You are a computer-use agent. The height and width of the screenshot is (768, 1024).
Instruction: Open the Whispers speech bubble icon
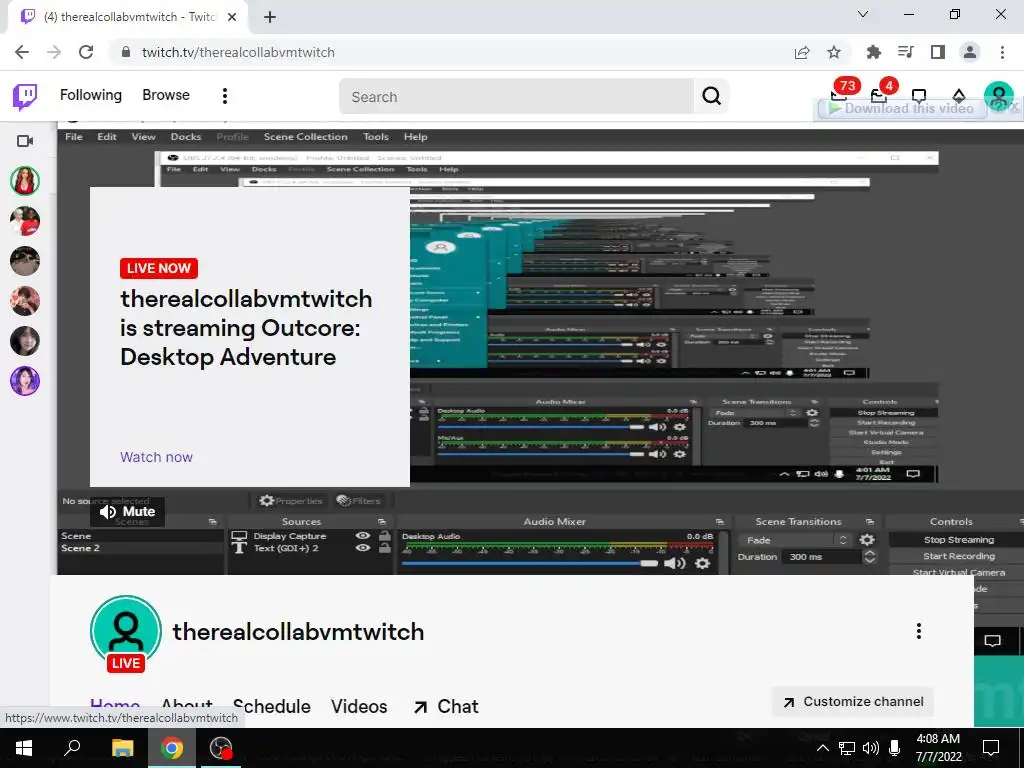[x=919, y=95]
